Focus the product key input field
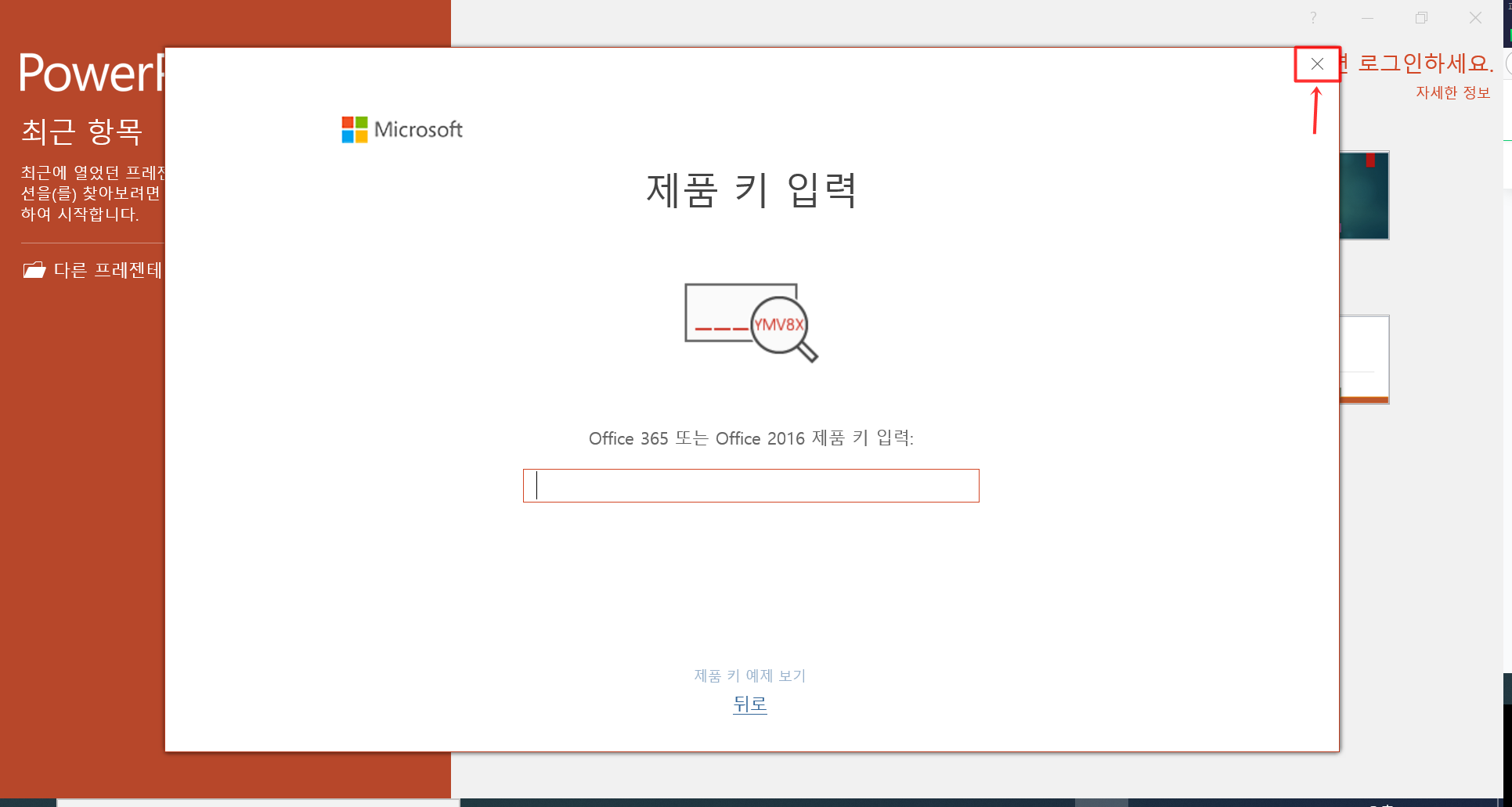 (x=751, y=485)
